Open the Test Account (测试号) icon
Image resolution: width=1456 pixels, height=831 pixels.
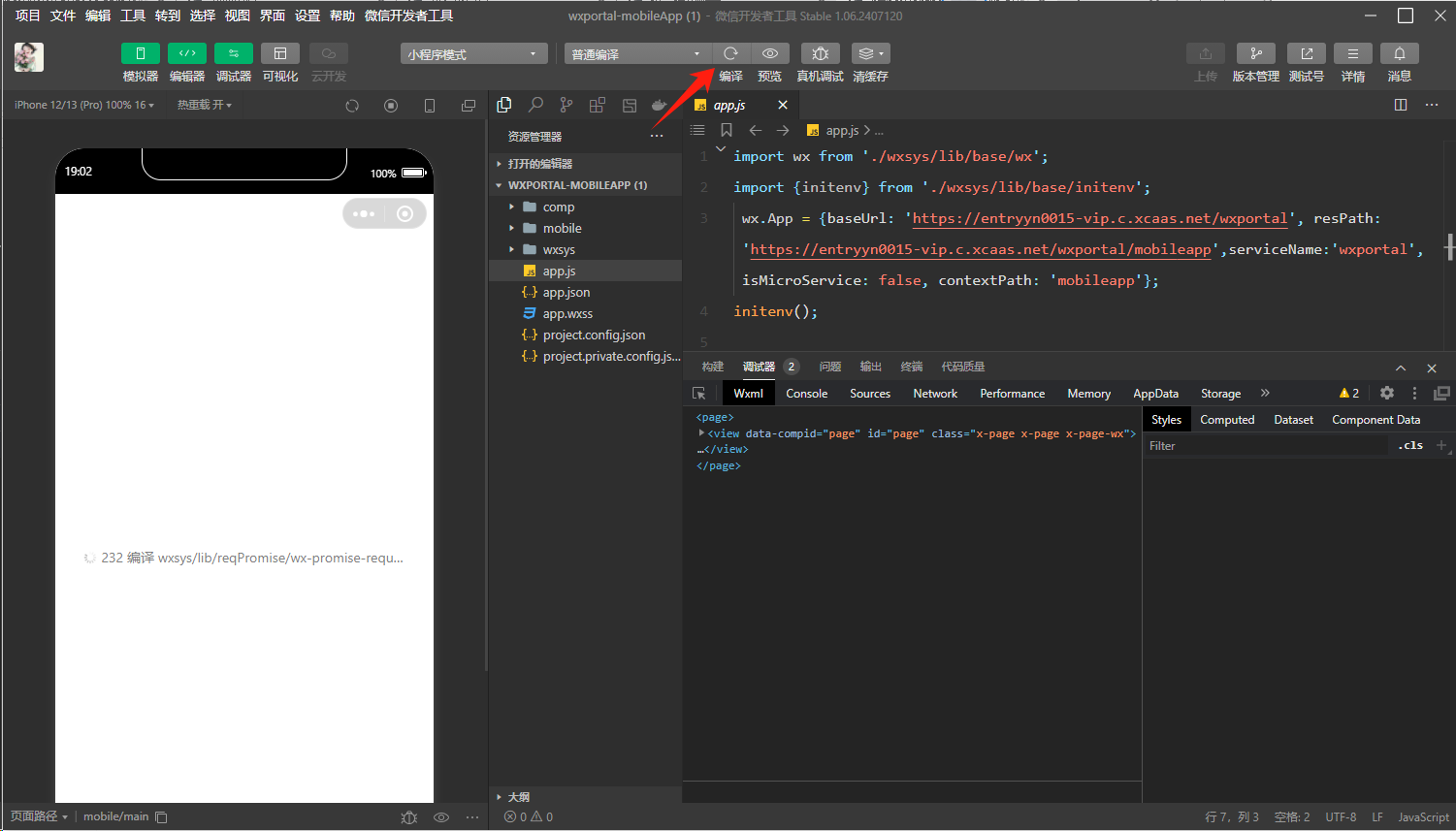(x=1307, y=53)
